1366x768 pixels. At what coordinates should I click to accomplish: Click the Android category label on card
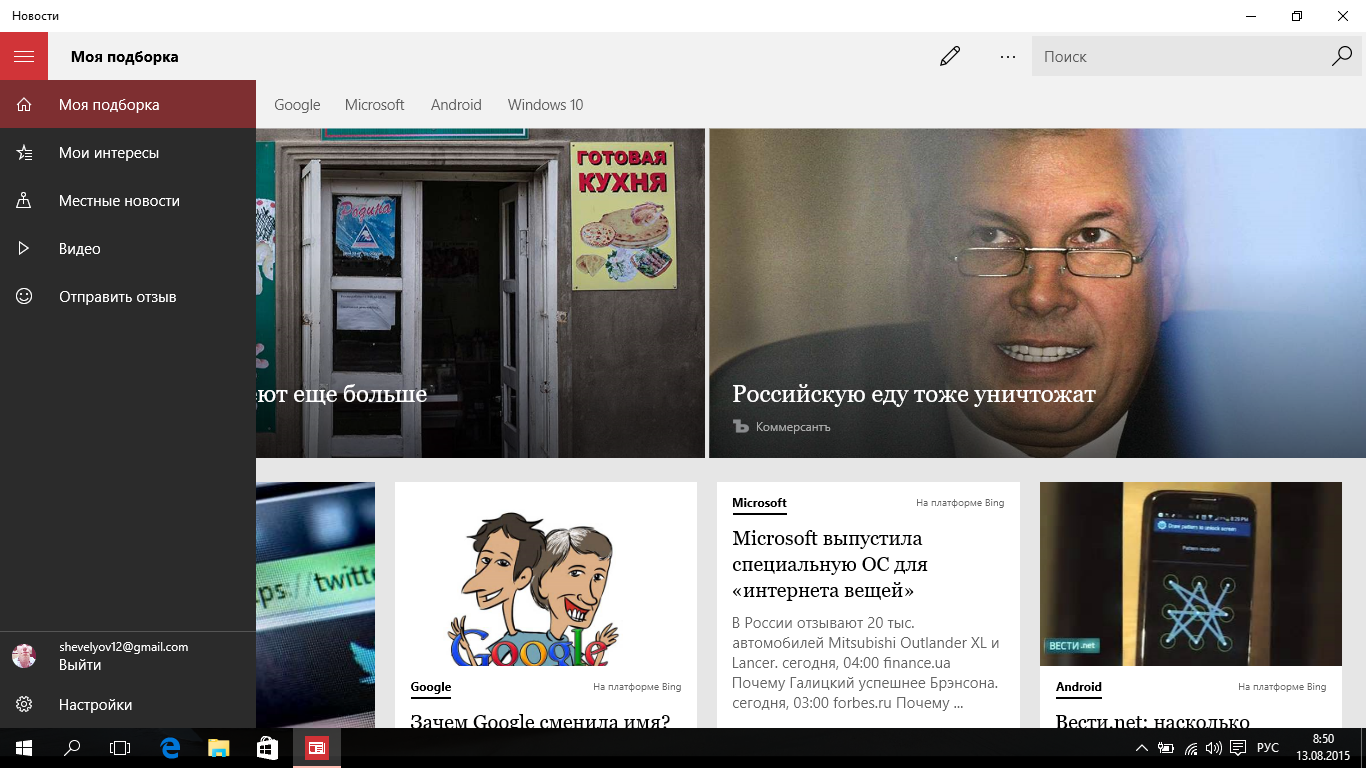click(x=1079, y=687)
